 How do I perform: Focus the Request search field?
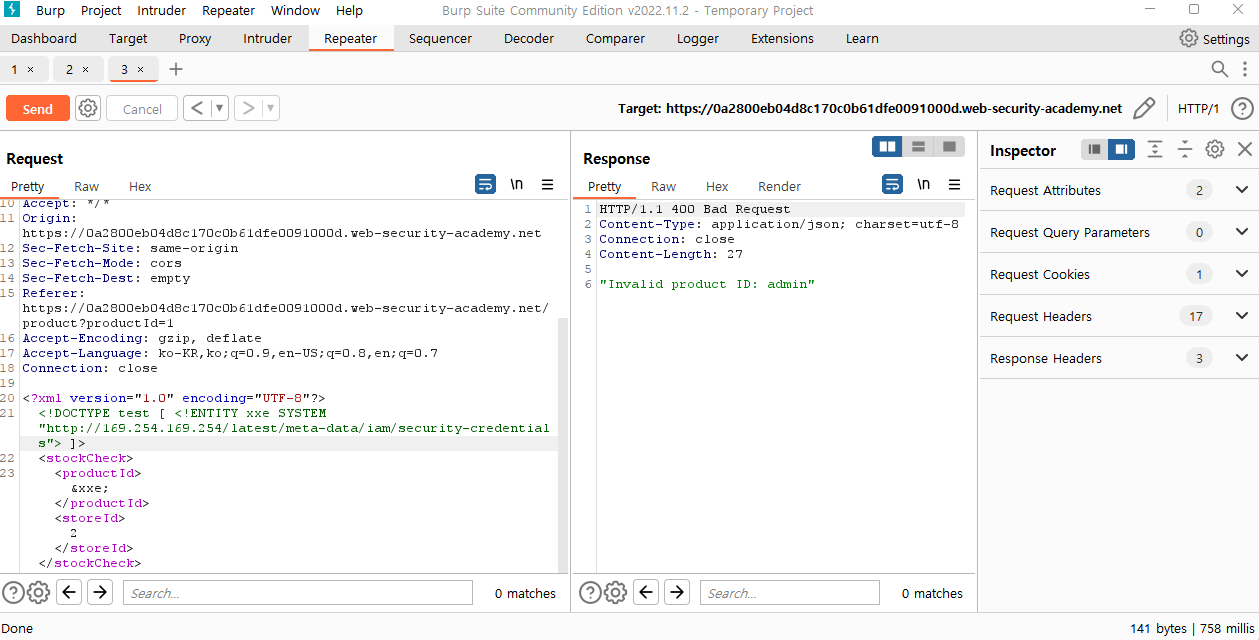pyautogui.click(x=298, y=593)
